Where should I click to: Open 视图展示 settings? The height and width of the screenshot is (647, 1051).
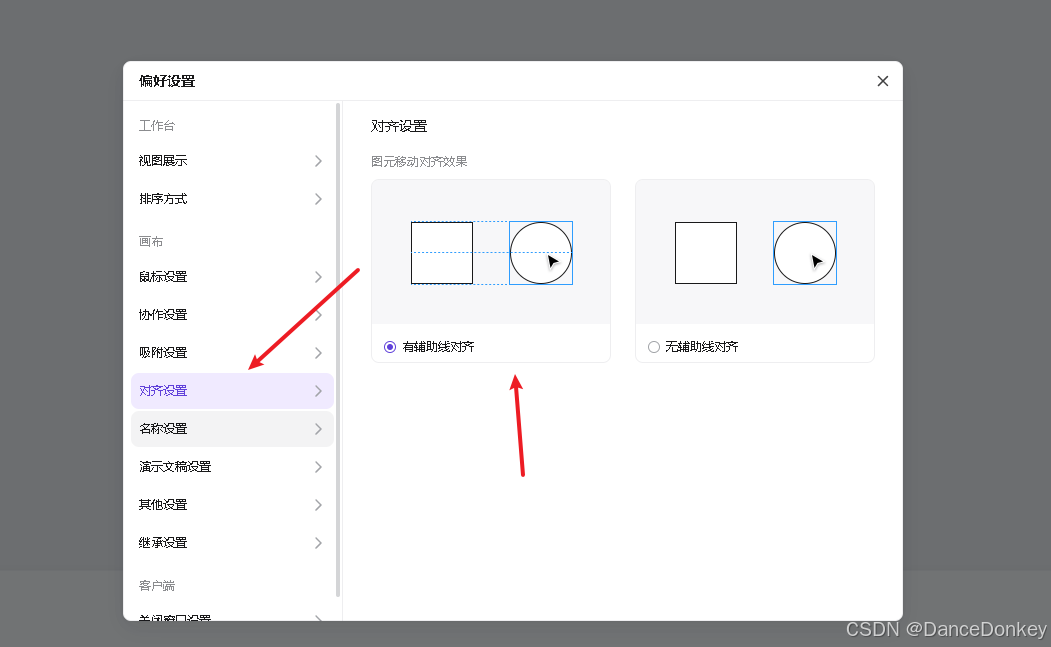tap(232, 161)
